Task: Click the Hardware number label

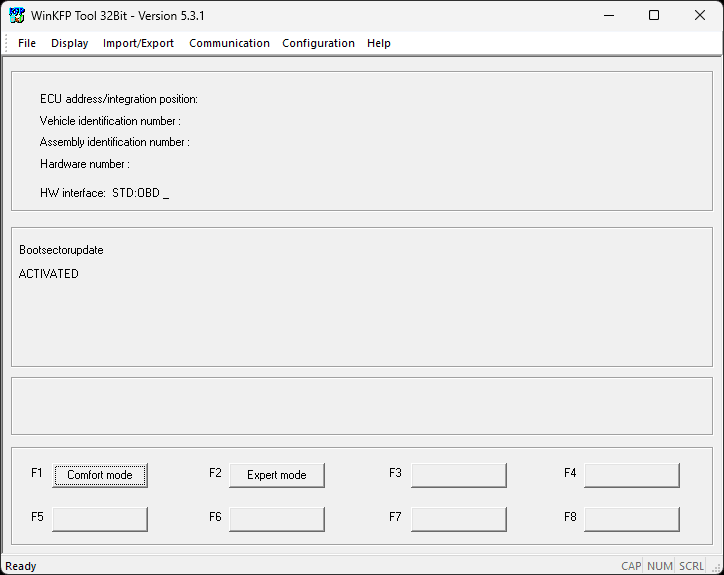Action: pyautogui.click(x=84, y=164)
